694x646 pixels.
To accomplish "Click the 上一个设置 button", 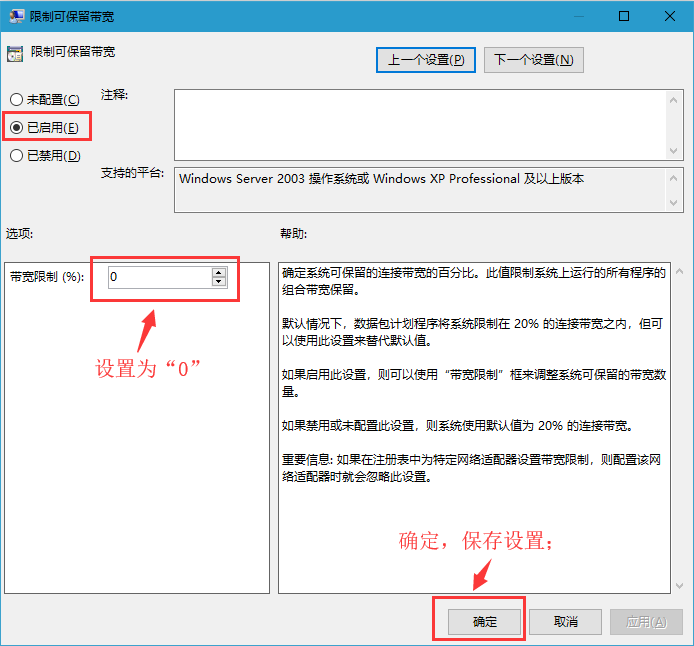I will click(426, 60).
